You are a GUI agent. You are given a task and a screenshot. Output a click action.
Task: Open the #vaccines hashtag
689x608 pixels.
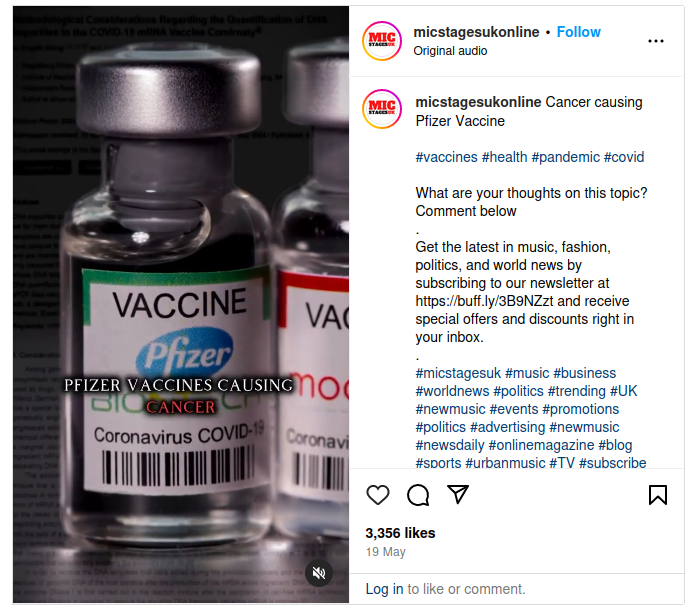pyautogui.click(x=446, y=157)
